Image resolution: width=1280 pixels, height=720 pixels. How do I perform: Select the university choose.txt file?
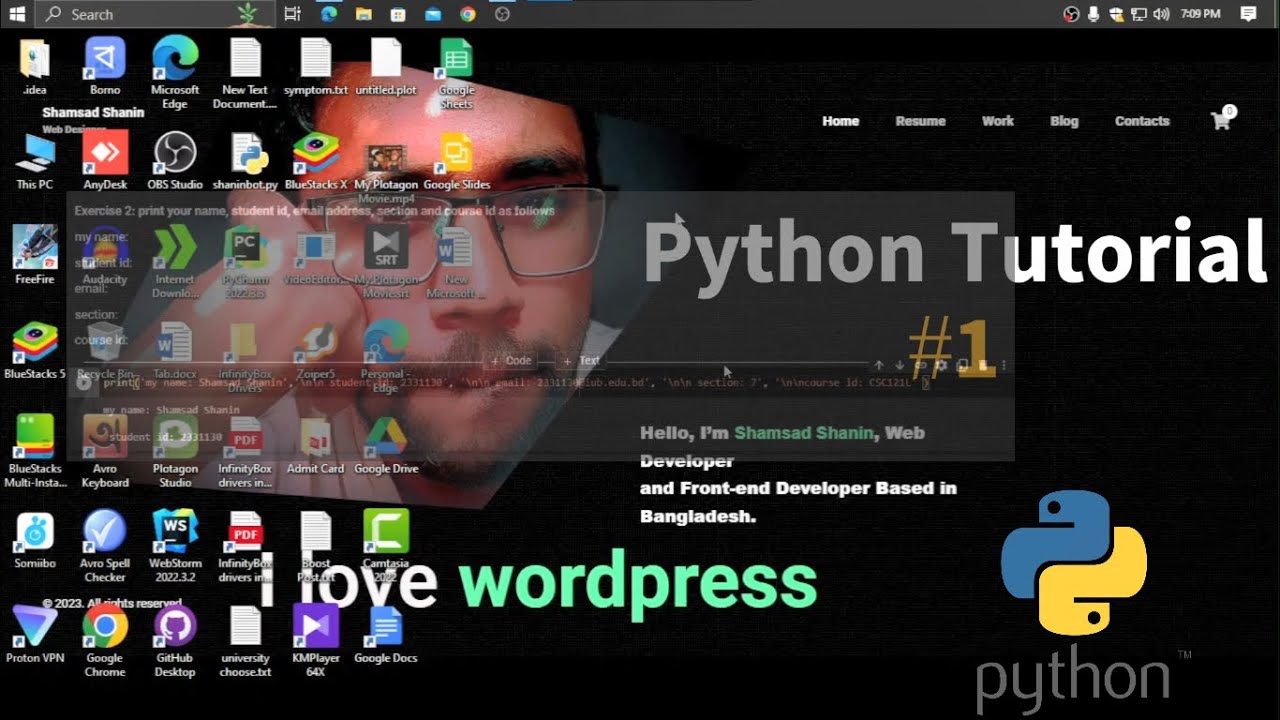[245, 640]
